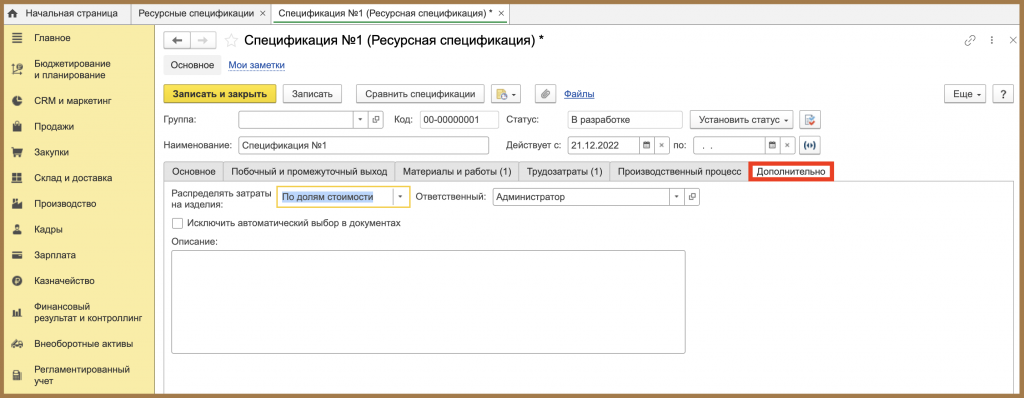This screenshot has height=398, width=1024.
Task: Click into the Статус field В разработке
Action: point(625,120)
